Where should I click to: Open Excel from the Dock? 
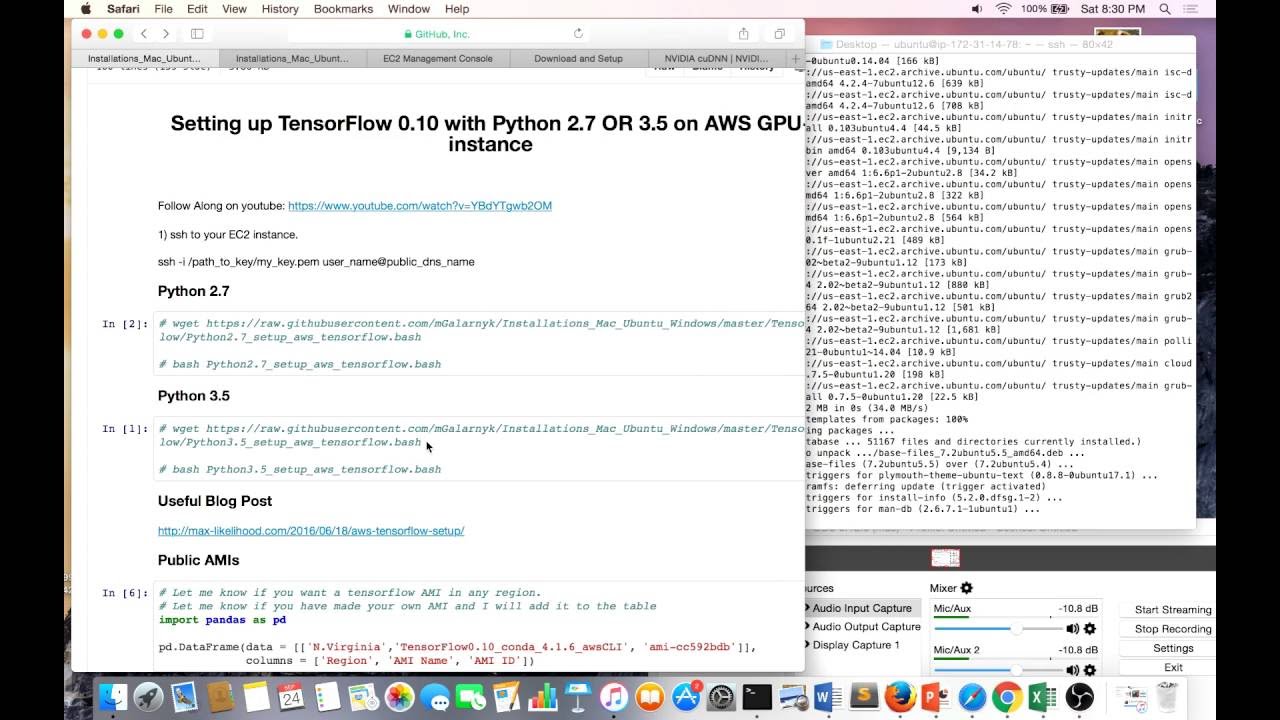(1043, 697)
